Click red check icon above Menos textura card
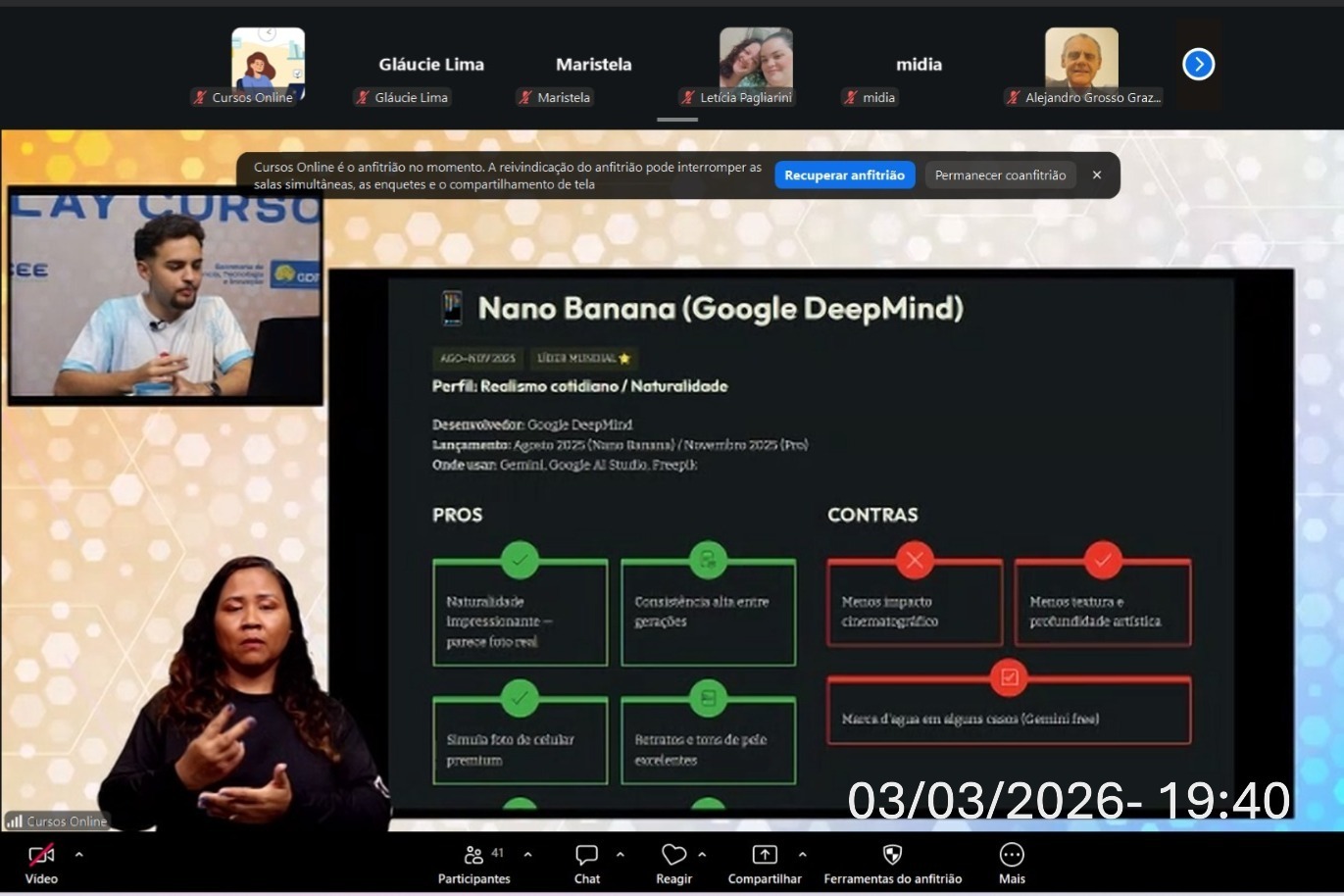This screenshot has width=1344, height=896. click(x=1103, y=560)
